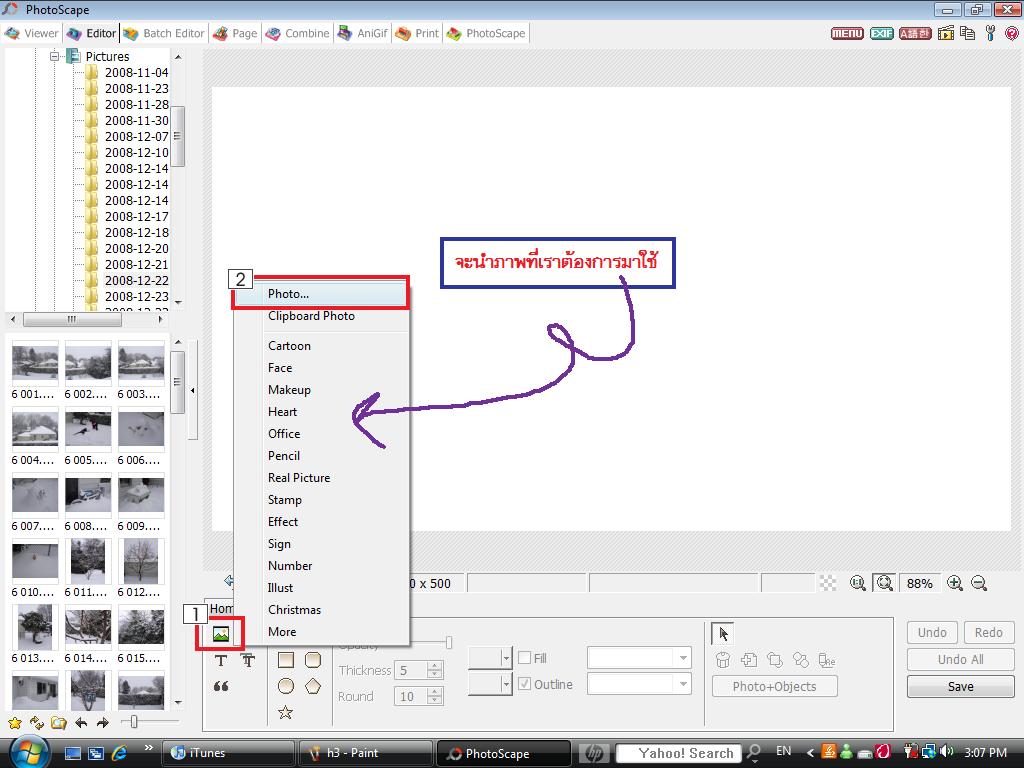Screen dimensions: 1024x768
Task: Toggle the Outline checkbox
Action: point(524,684)
